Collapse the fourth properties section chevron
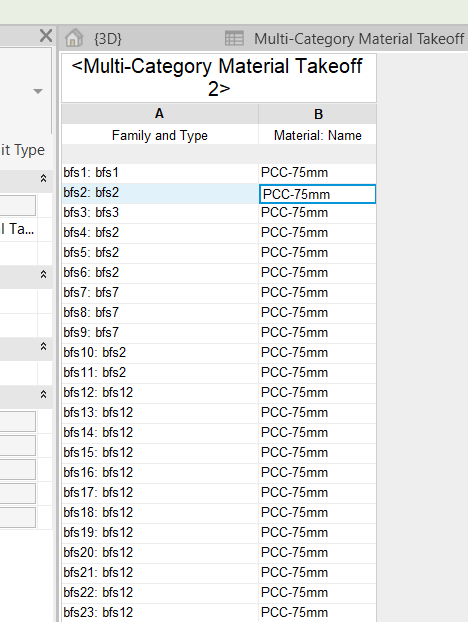Viewport: 468px width, 622px height. click(x=44, y=394)
